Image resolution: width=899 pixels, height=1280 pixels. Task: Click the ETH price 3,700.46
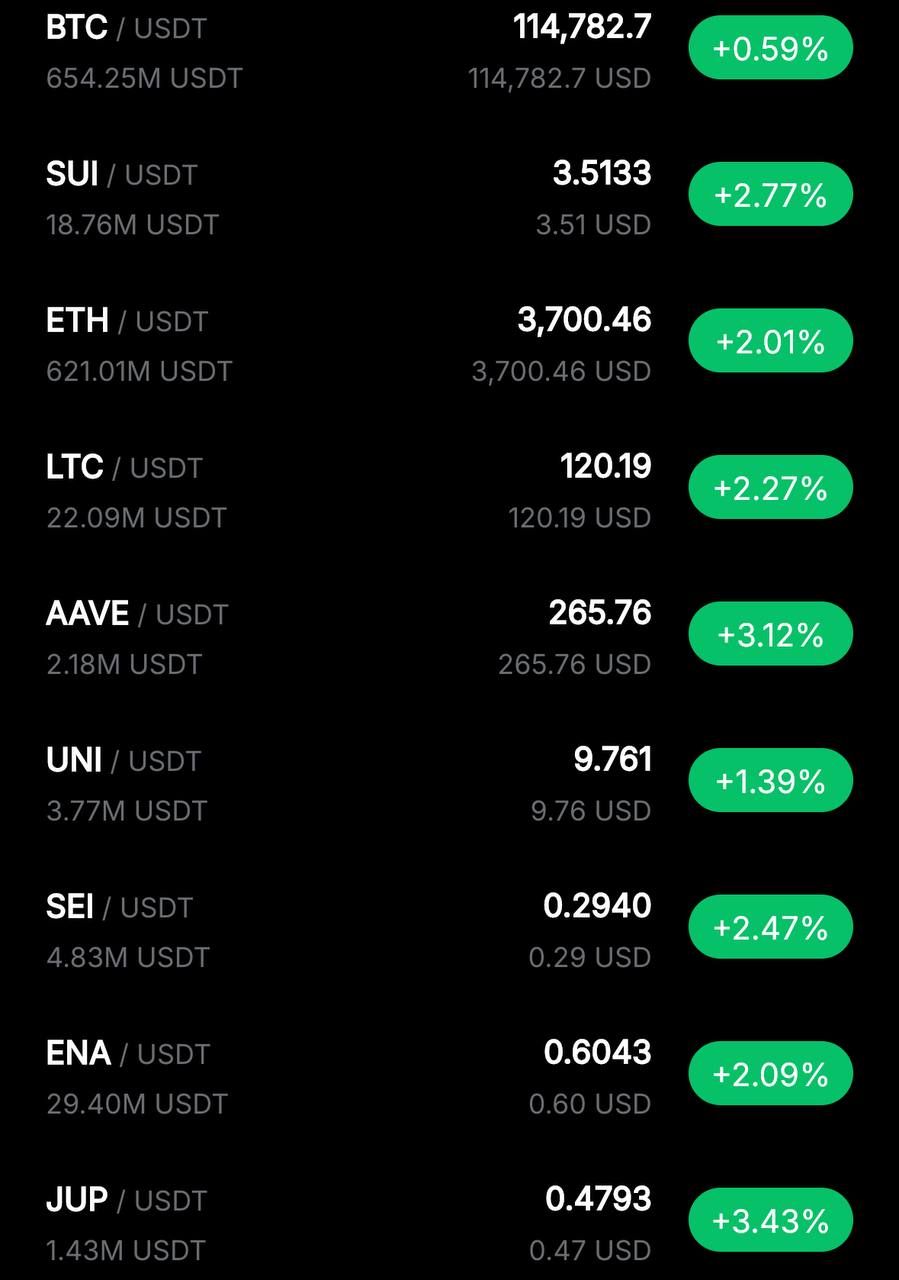(x=584, y=320)
